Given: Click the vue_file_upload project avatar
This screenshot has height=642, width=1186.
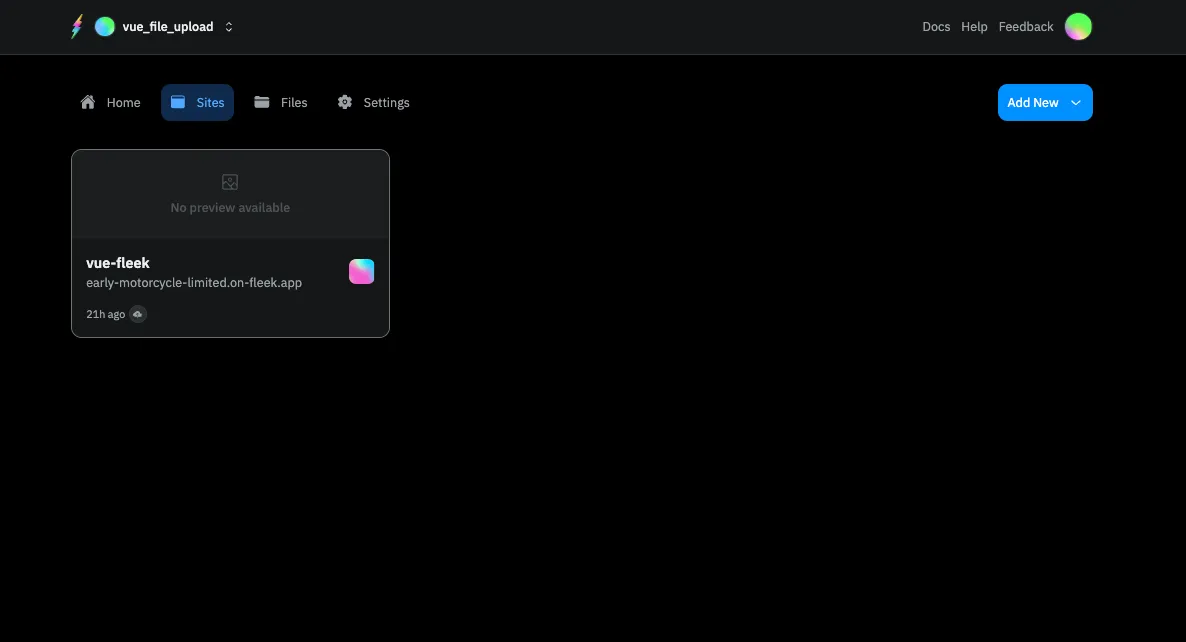Looking at the screenshot, I should point(105,27).
